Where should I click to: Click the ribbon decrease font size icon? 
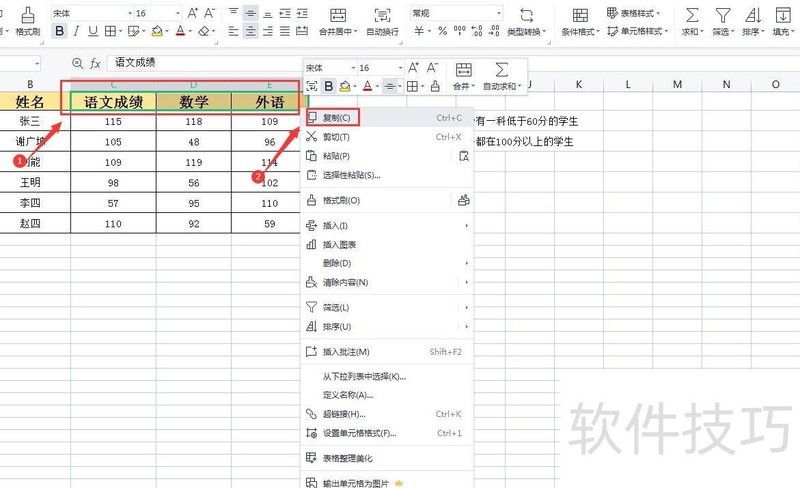click(210, 13)
